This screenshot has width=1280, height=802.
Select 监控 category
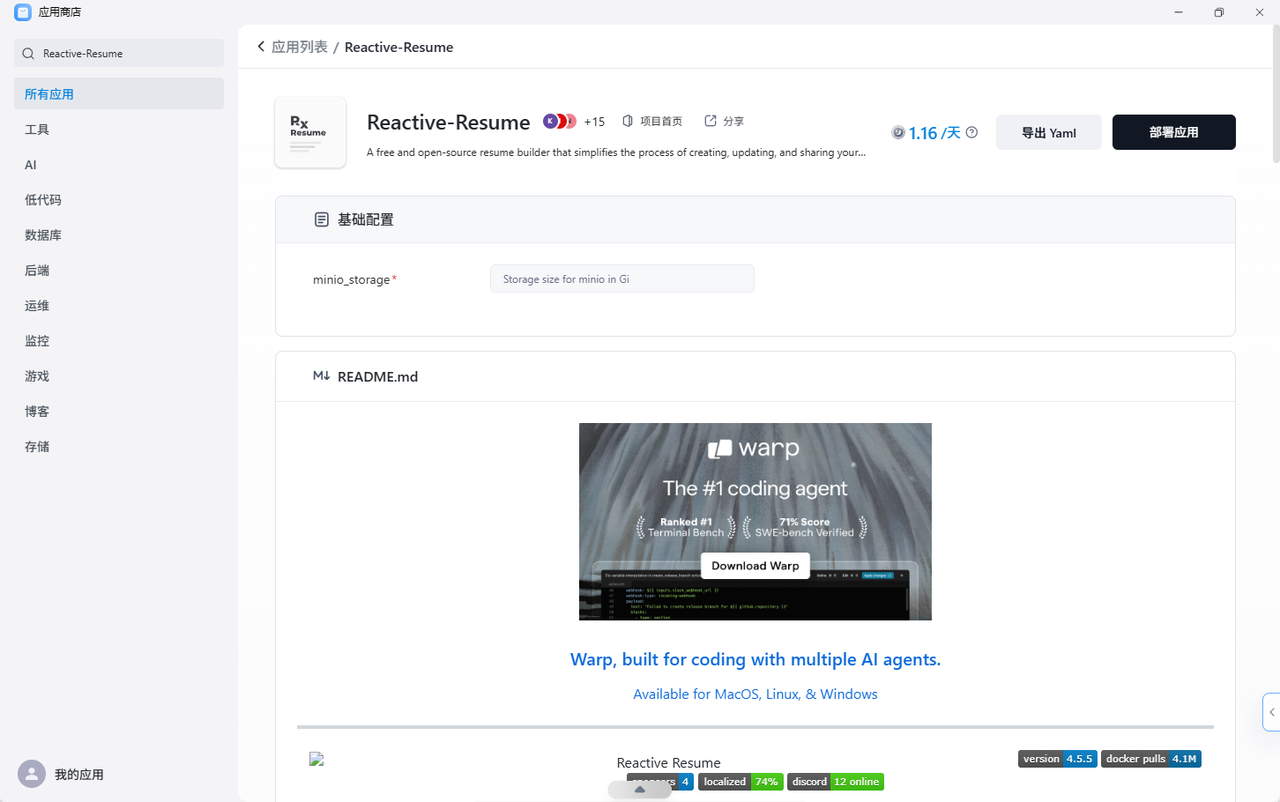point(119,341)
